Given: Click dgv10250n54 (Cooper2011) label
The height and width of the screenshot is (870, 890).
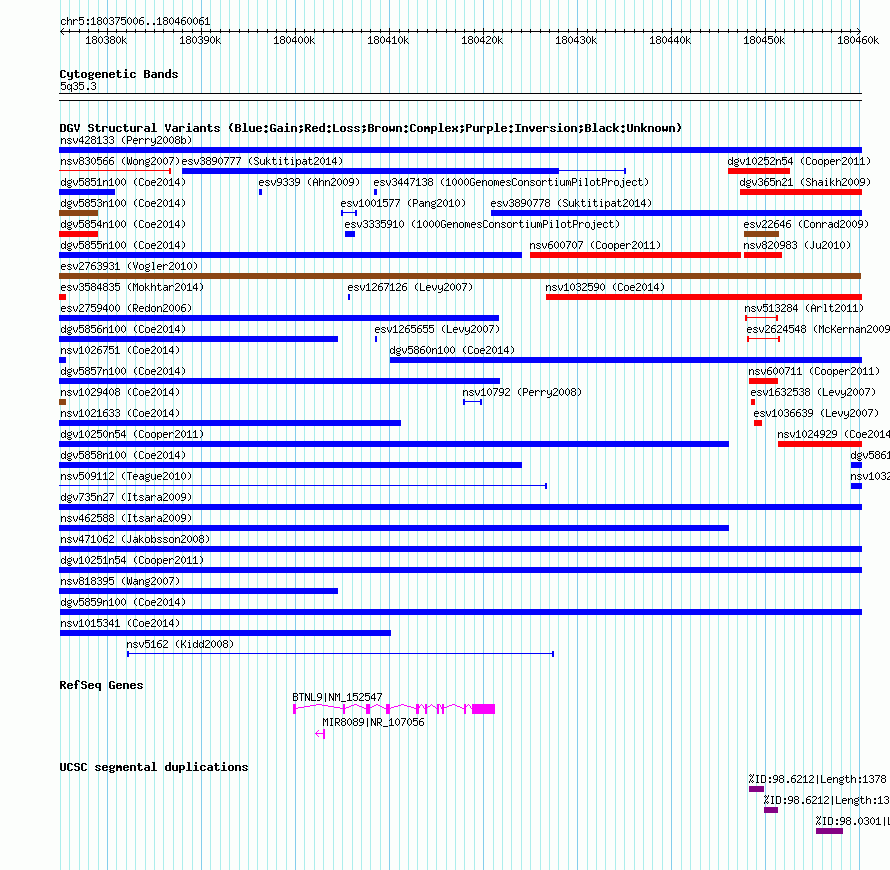Looking at the screenshot, I should pyautogui.click(x=132, y=434).
